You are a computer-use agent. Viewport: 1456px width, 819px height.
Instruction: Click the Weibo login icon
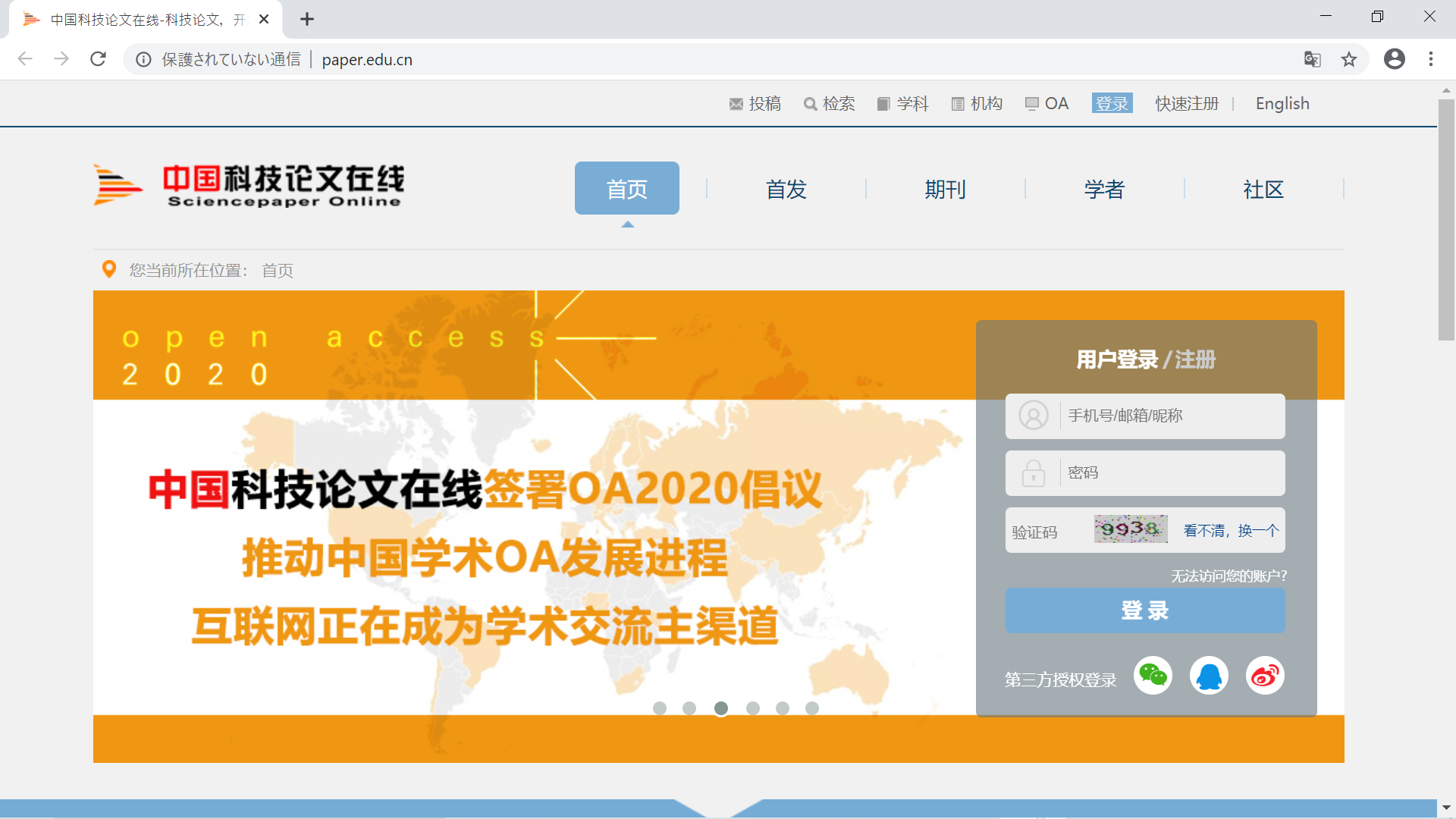(1265, 675)
